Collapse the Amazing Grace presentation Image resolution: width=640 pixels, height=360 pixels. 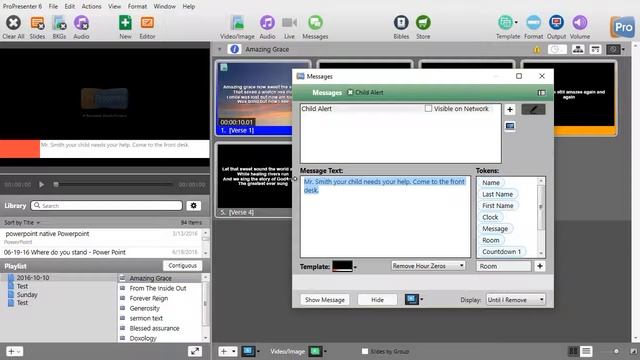tap(220, 49)
